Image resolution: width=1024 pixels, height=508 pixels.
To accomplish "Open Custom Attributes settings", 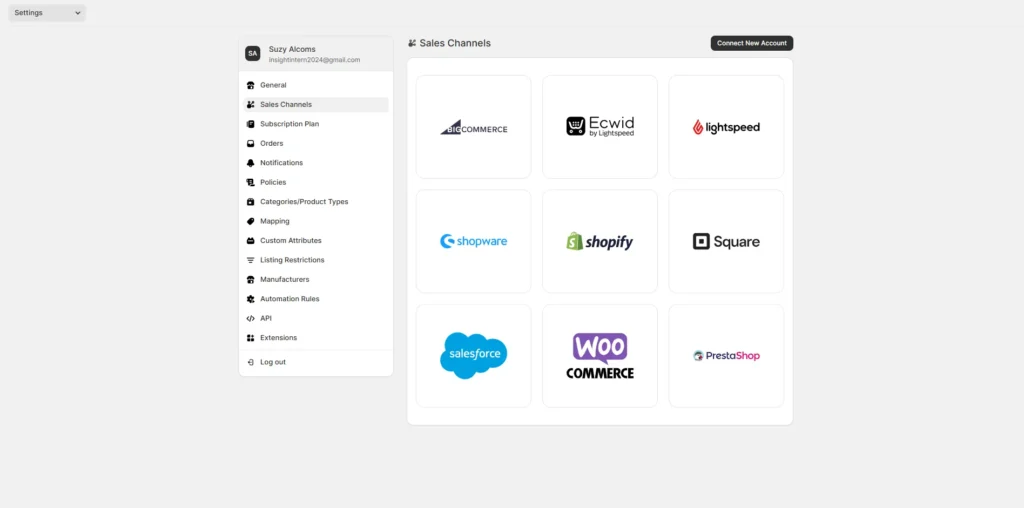I will pyautogui.click(x=291, y=241).
